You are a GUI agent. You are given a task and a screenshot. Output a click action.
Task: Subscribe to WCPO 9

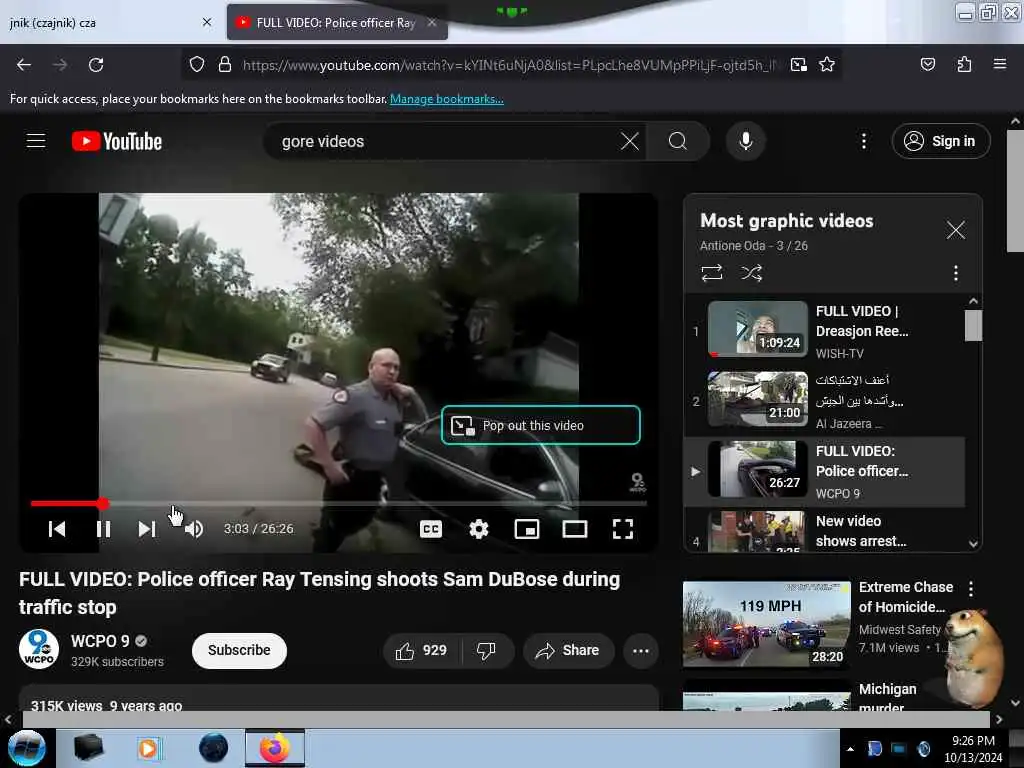[239, 650]
